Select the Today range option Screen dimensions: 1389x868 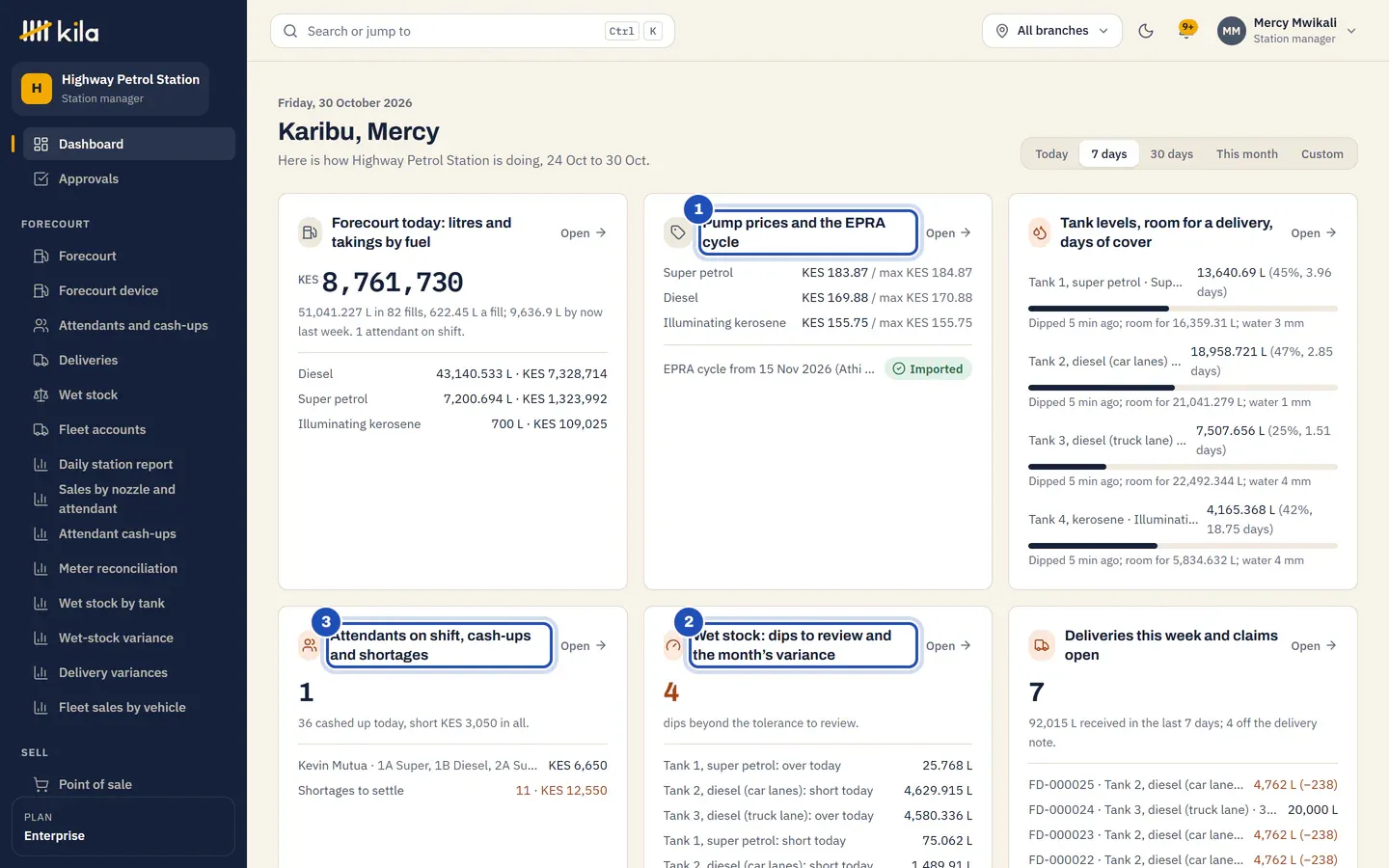pyautogui.click(x=1051, y=154)
